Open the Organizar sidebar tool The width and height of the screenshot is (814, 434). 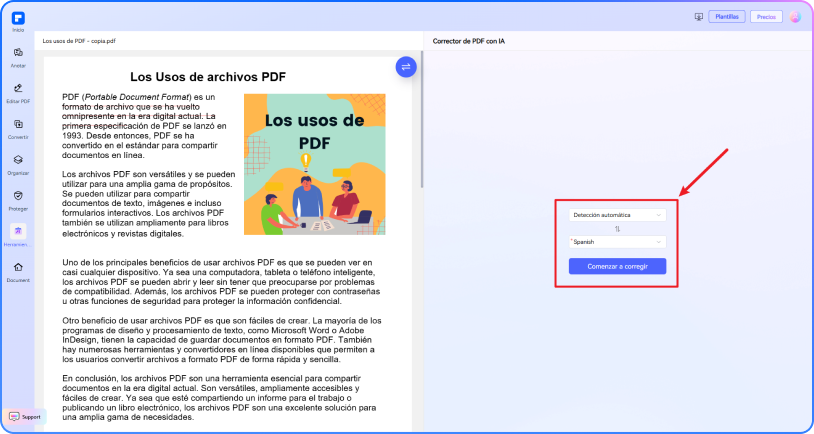[x=18, y=165]
